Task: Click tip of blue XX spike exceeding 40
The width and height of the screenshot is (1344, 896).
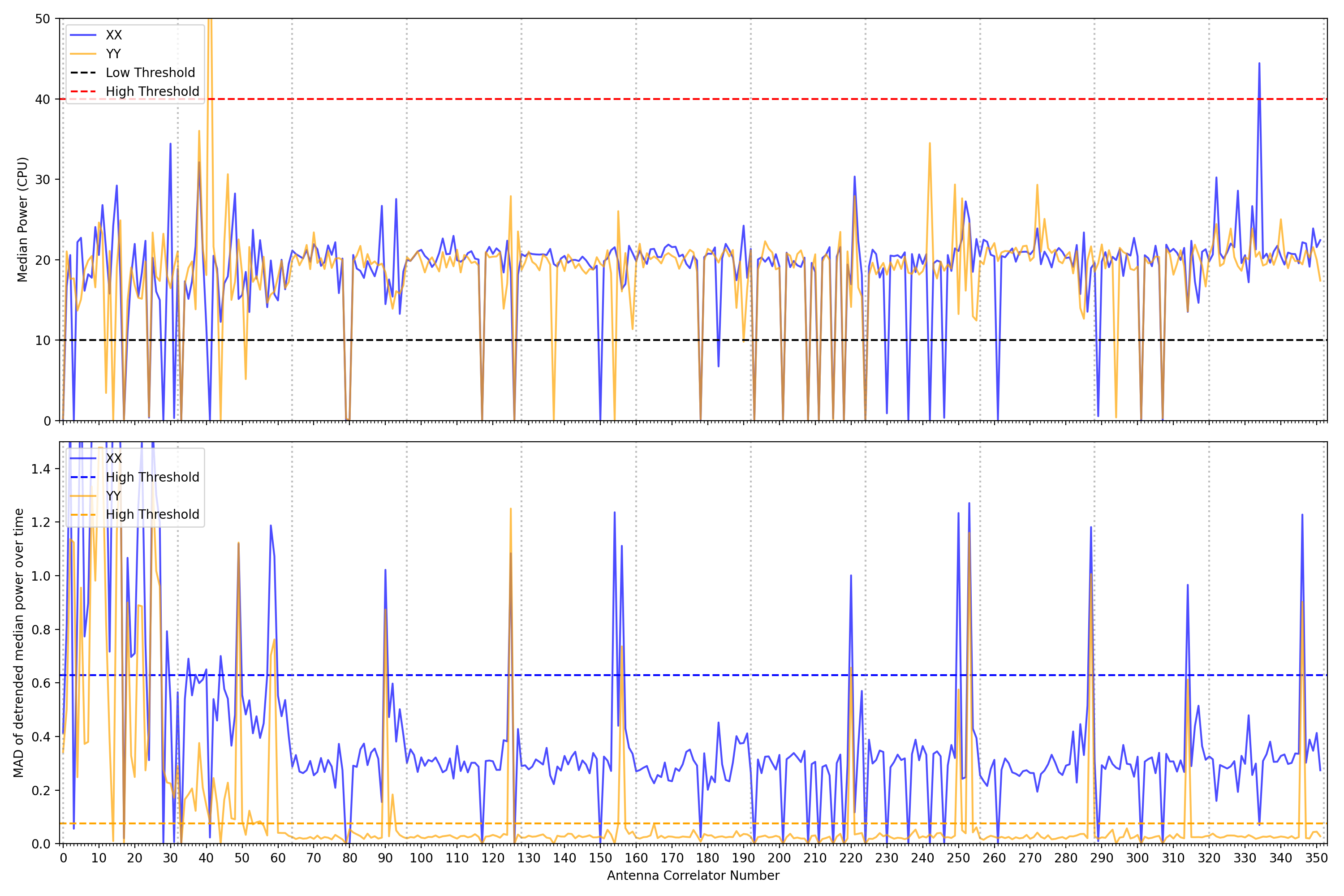Action: (x=1259, y=64)
